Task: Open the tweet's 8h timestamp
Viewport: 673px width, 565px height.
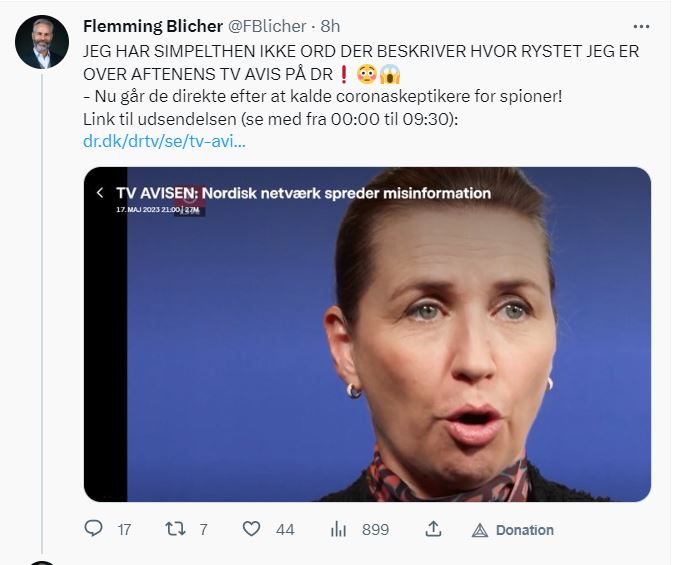Action: (330, 25)
